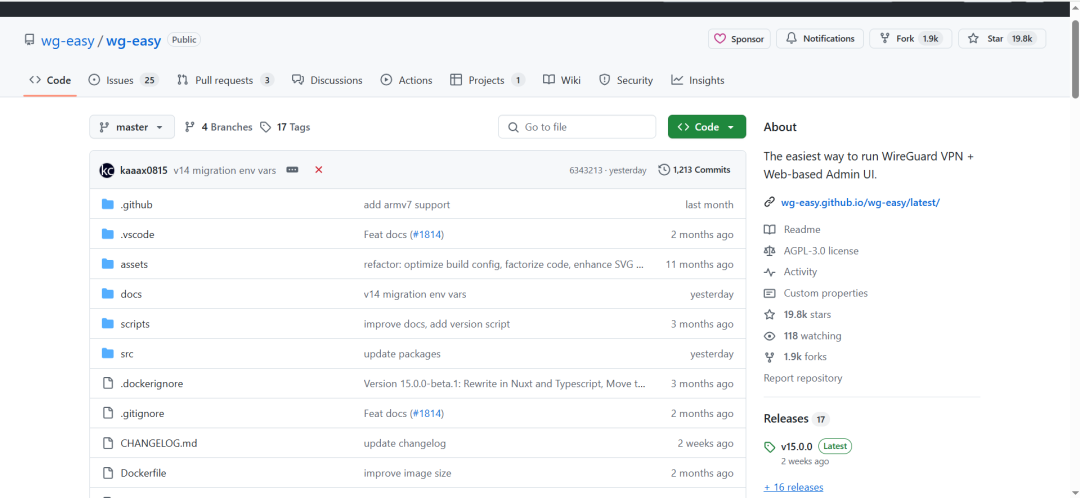Click the src folder icon
1080x498 pixels.
point(107,354)
